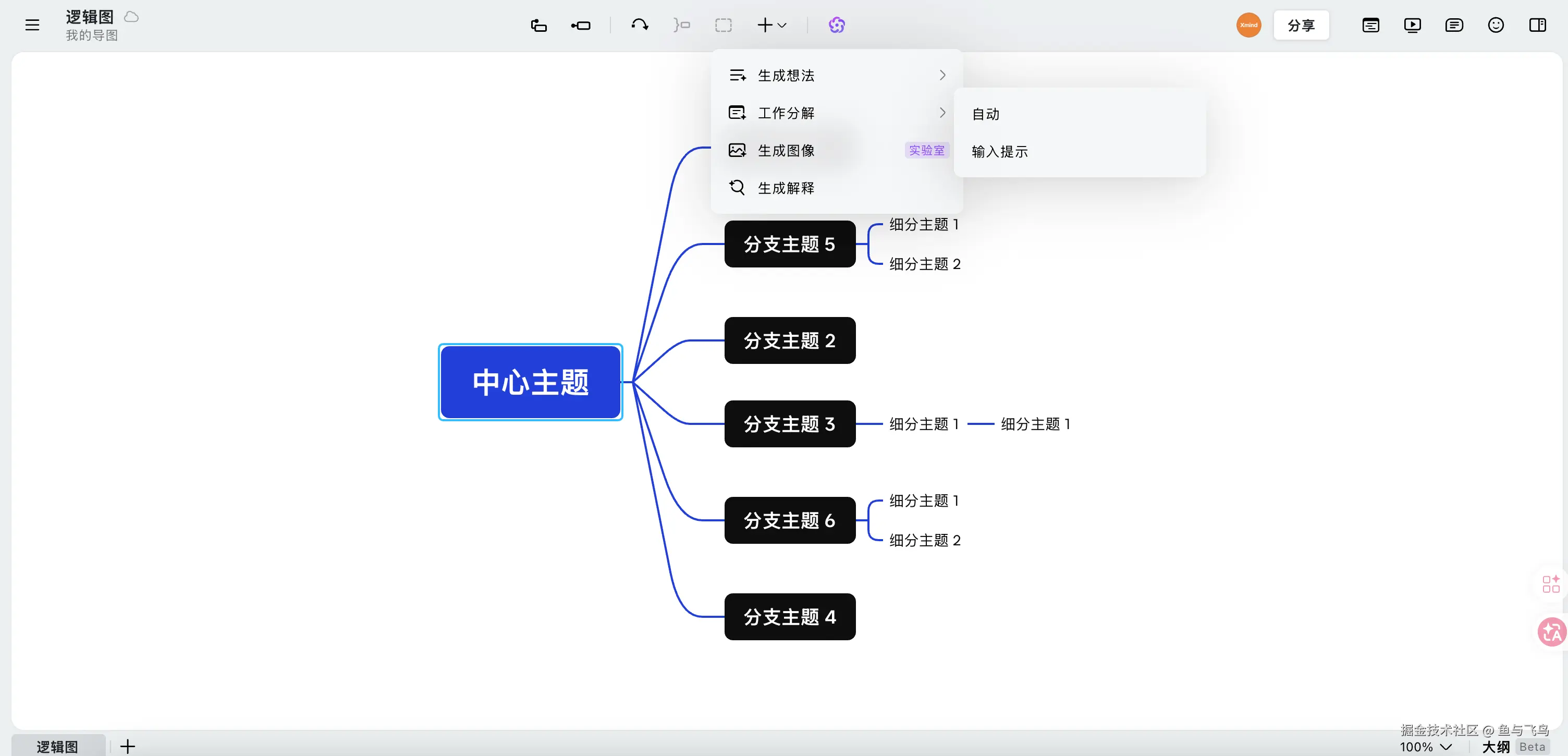This screenshot has height=756, width=1568.
Task: Open the outline view toolbar icon
Action: tap(1371, 25)
